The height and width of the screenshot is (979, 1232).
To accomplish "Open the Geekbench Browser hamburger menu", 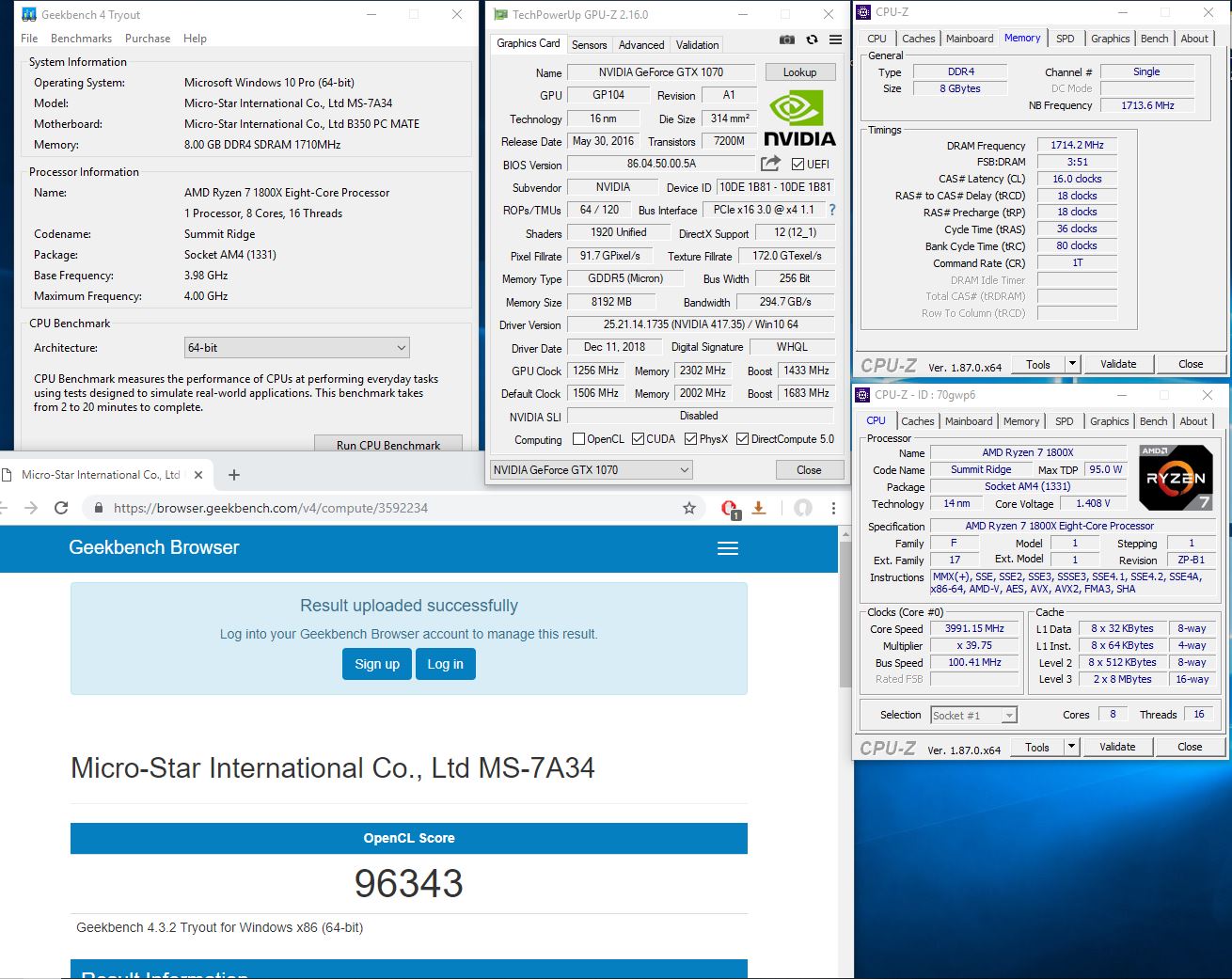I will pos(728,548).
